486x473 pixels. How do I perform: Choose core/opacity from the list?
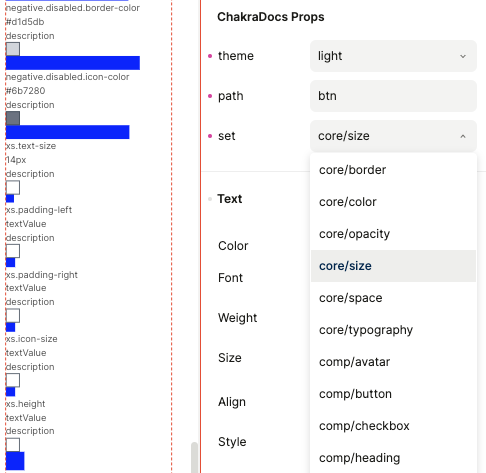[x=393, y=234]
